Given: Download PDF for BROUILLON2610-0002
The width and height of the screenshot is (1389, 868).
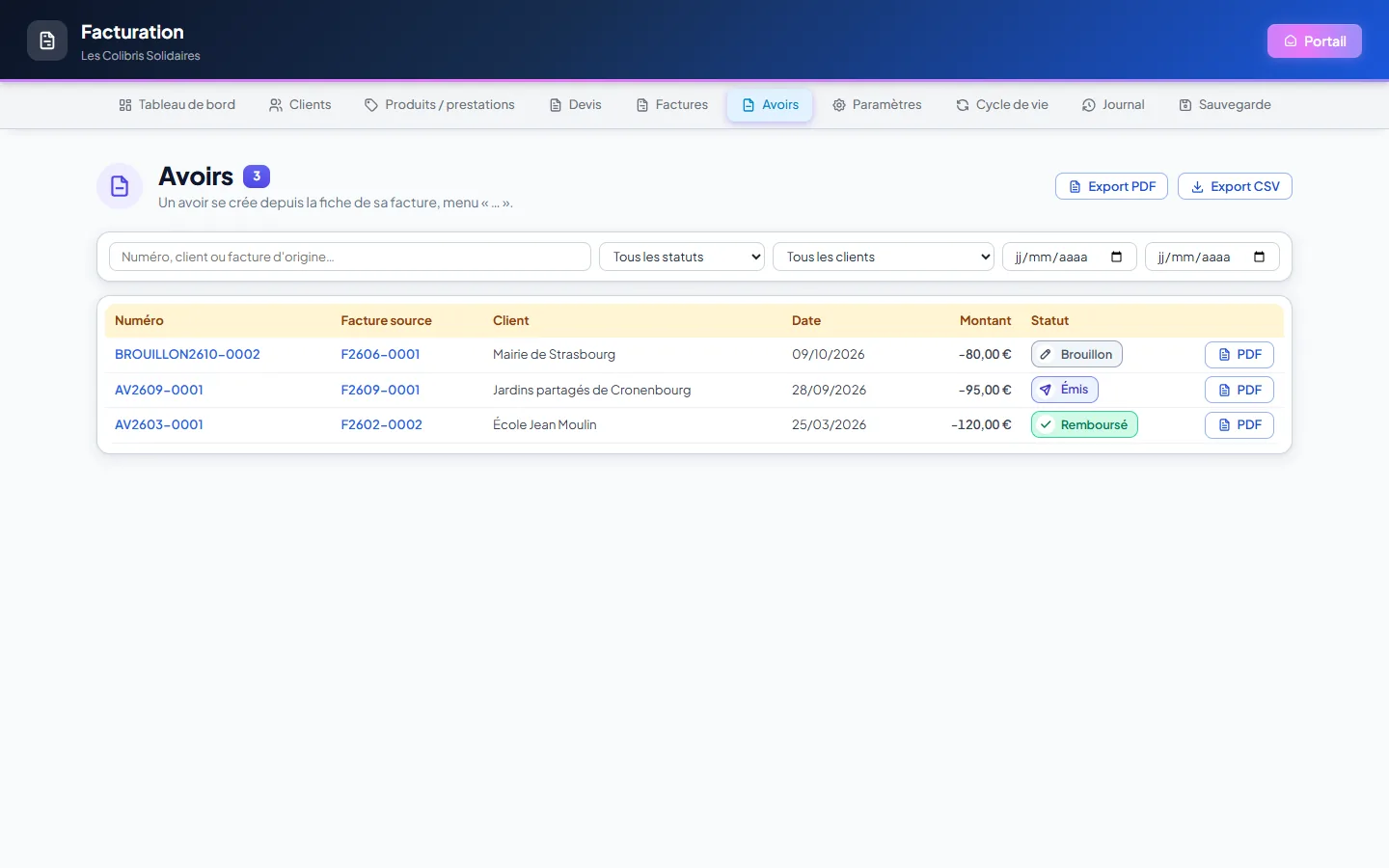Looking at the screenshot, I should (x=1239, y=355).
